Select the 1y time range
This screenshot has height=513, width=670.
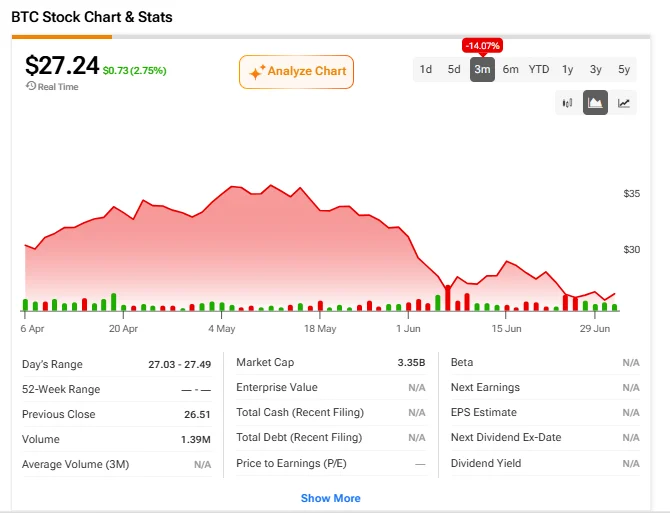(567, 69)
